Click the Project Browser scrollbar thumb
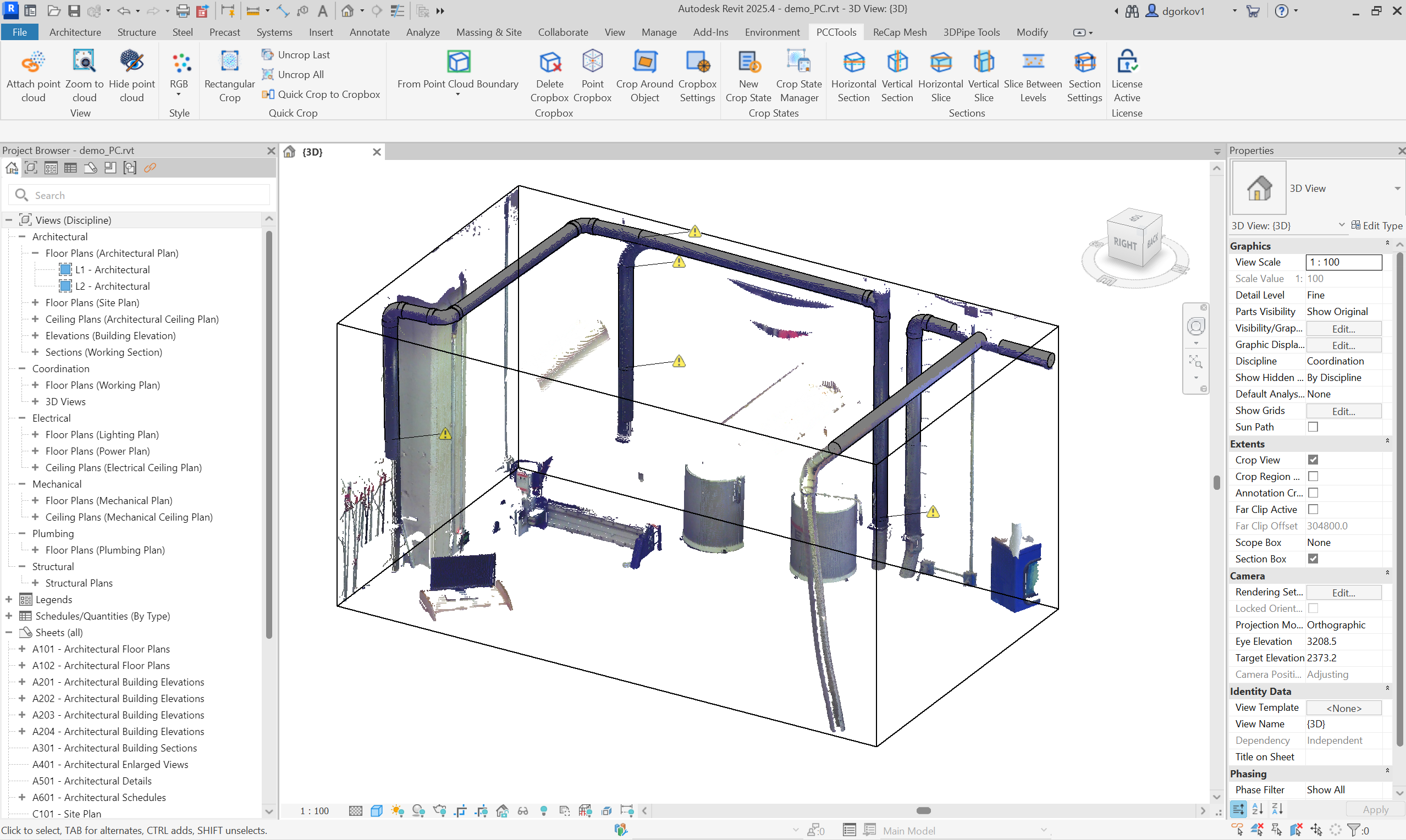This screenshot has width=1406, height=840. (x=269, y=434)
